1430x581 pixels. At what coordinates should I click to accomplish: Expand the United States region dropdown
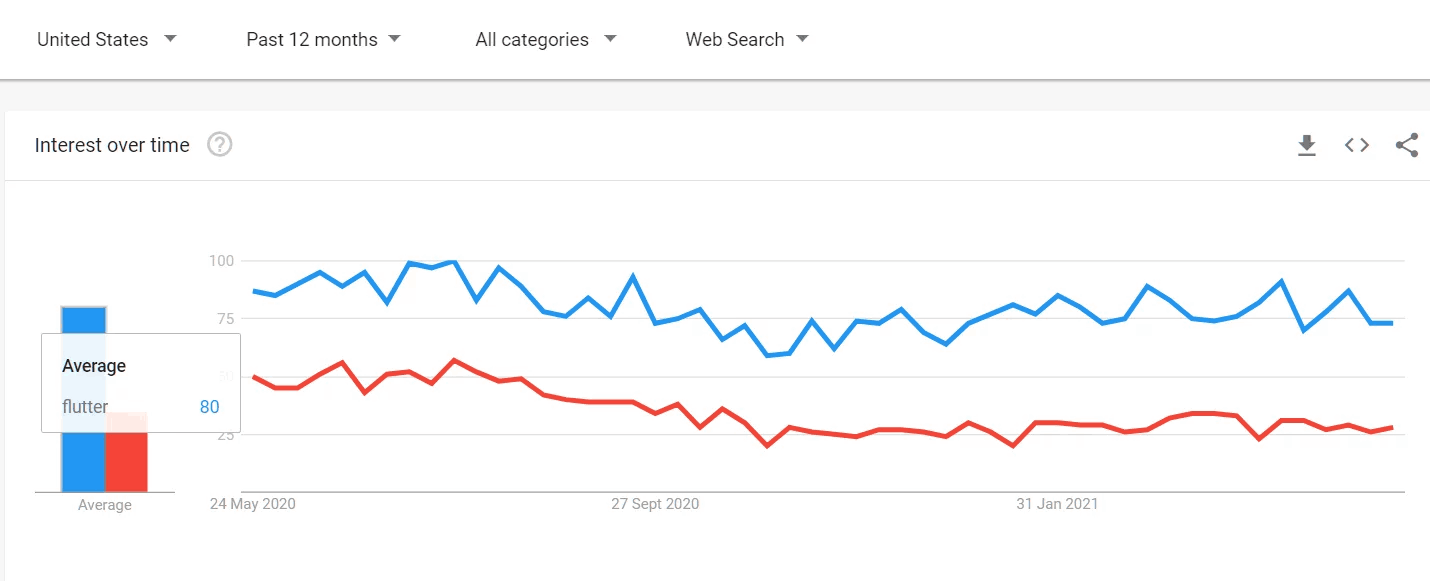pyautogui.click(x=106, y=40)
